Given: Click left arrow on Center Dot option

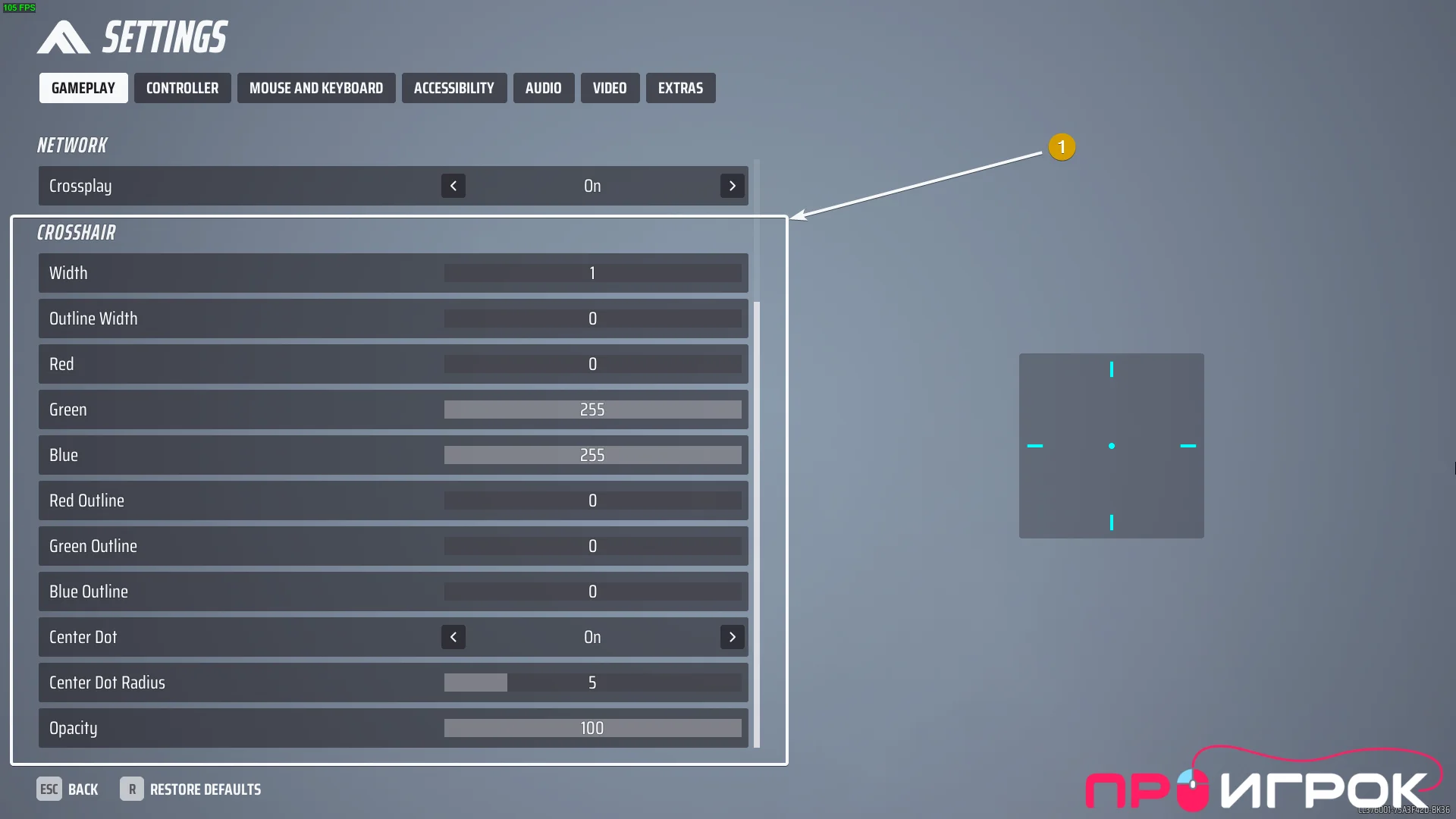Looking at the screenshot, I should click(453, 637).
